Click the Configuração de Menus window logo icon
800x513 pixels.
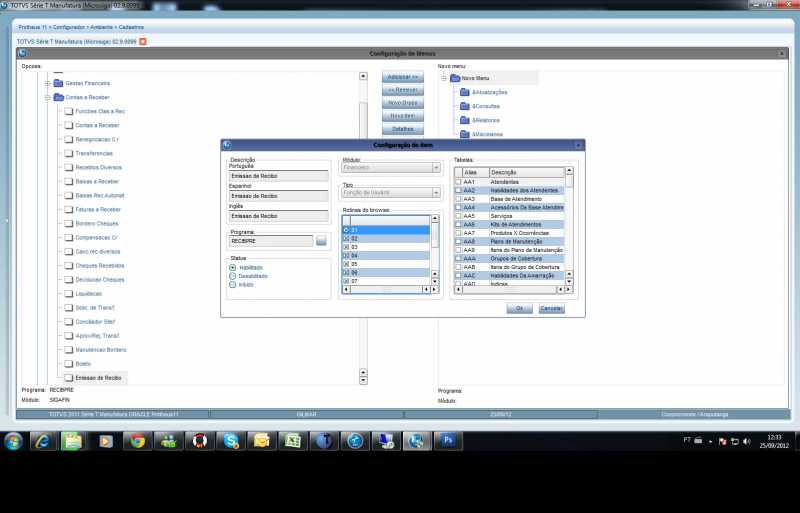22,53
